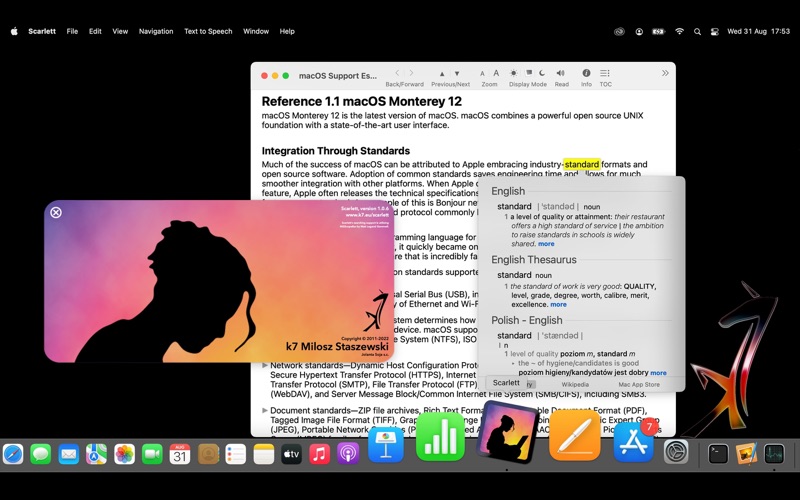Jump to next section with down triangle
Viewport: 800px width, 500px height.
coord(457,74)
